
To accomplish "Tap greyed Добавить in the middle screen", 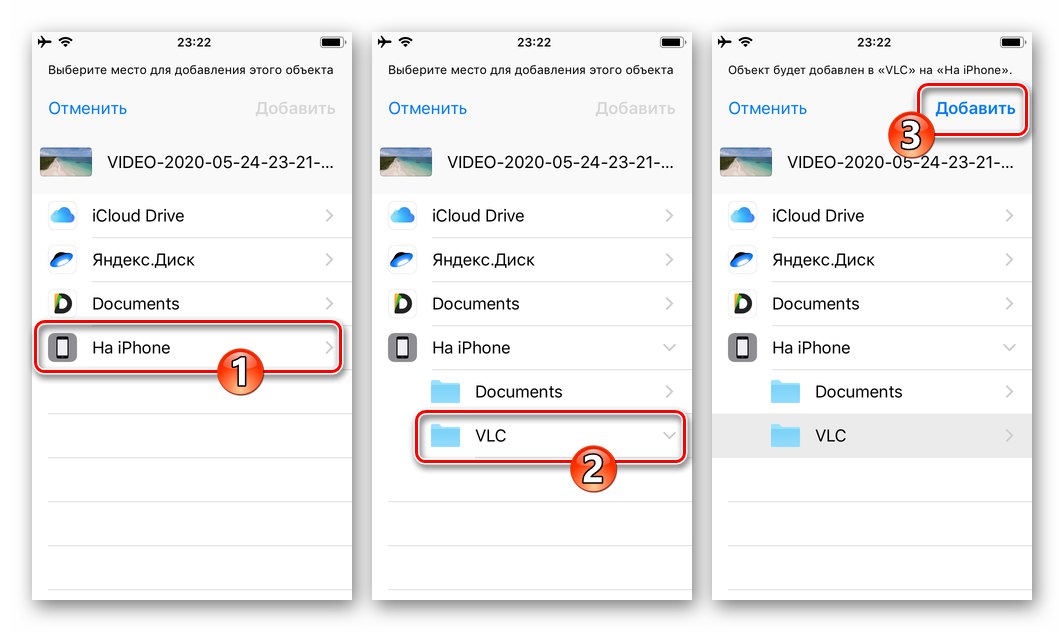I will click(635, 109).
